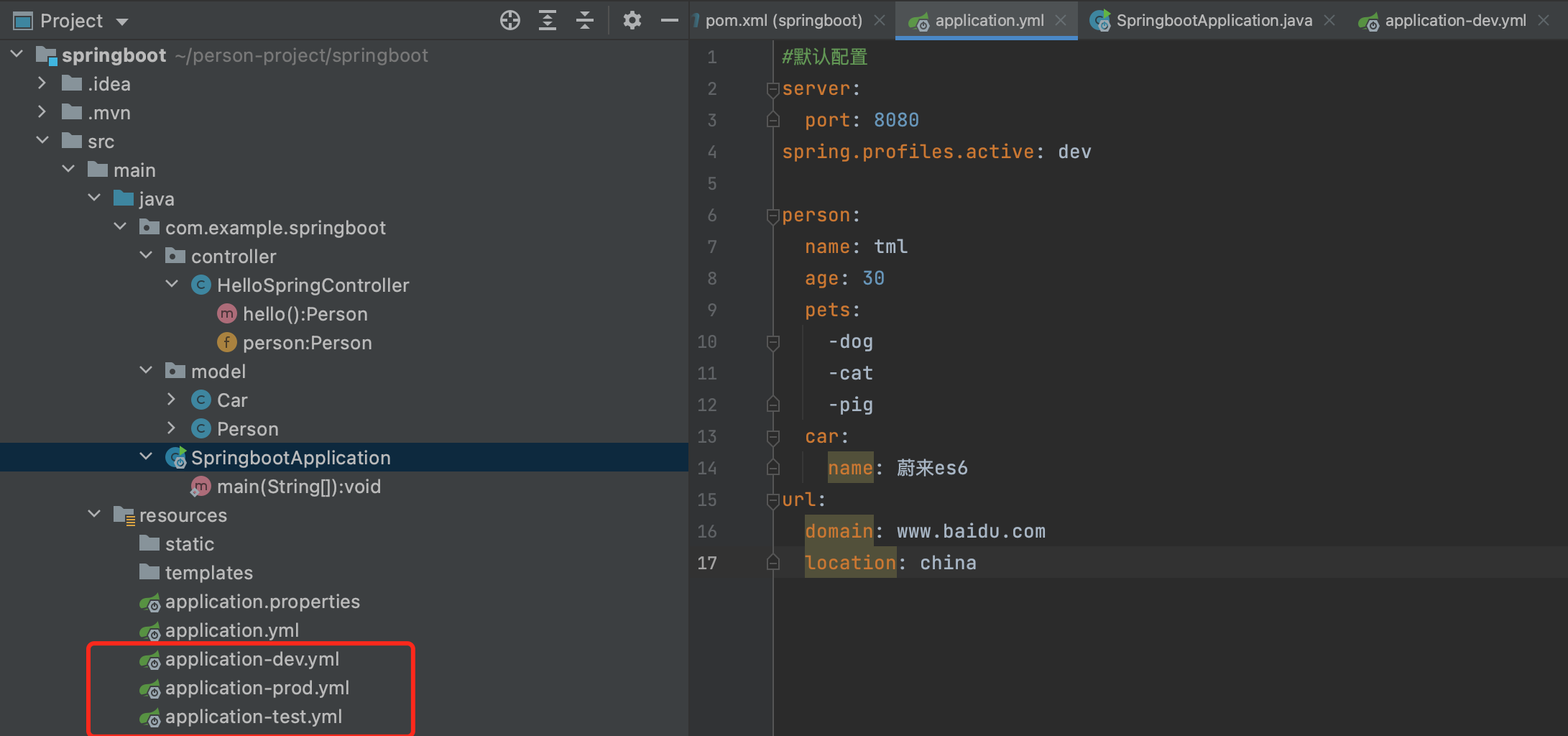1568x736 pixels.
Task: Click the class icon next to HelloSpringController
Action: click(x=201, y=285)
